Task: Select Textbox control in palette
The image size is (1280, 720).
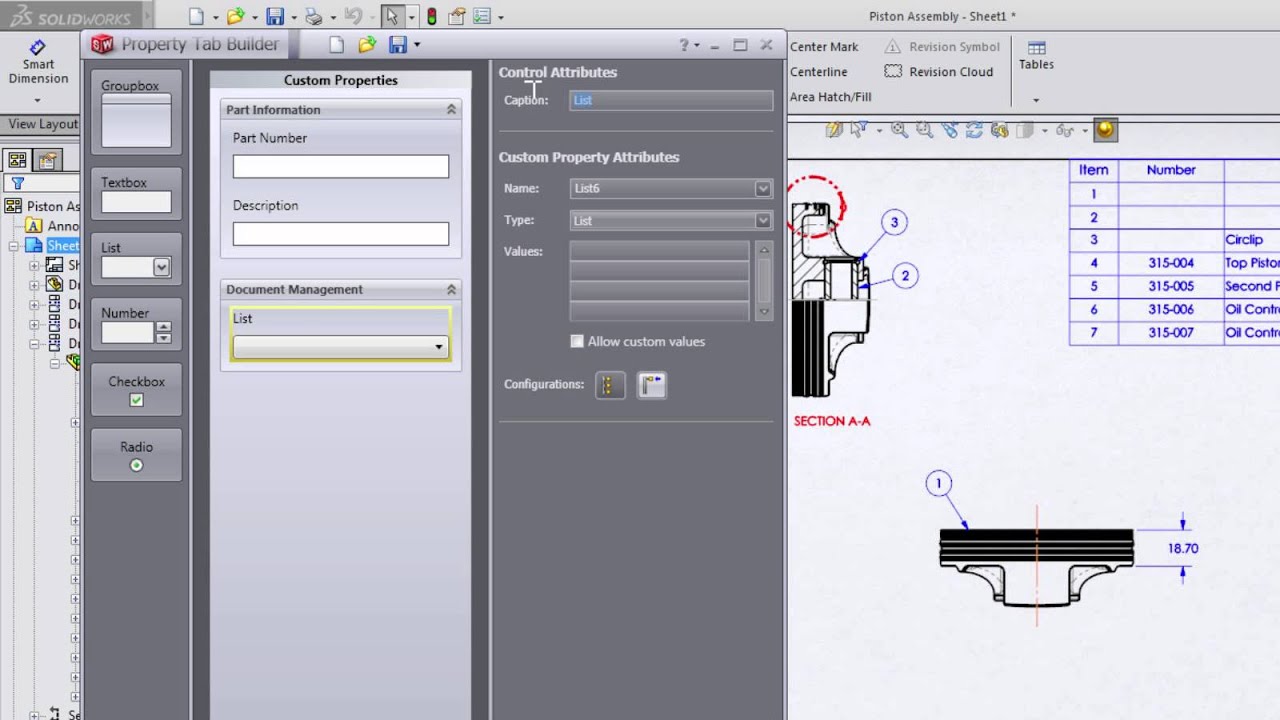Action: click(x=136, y=194)
